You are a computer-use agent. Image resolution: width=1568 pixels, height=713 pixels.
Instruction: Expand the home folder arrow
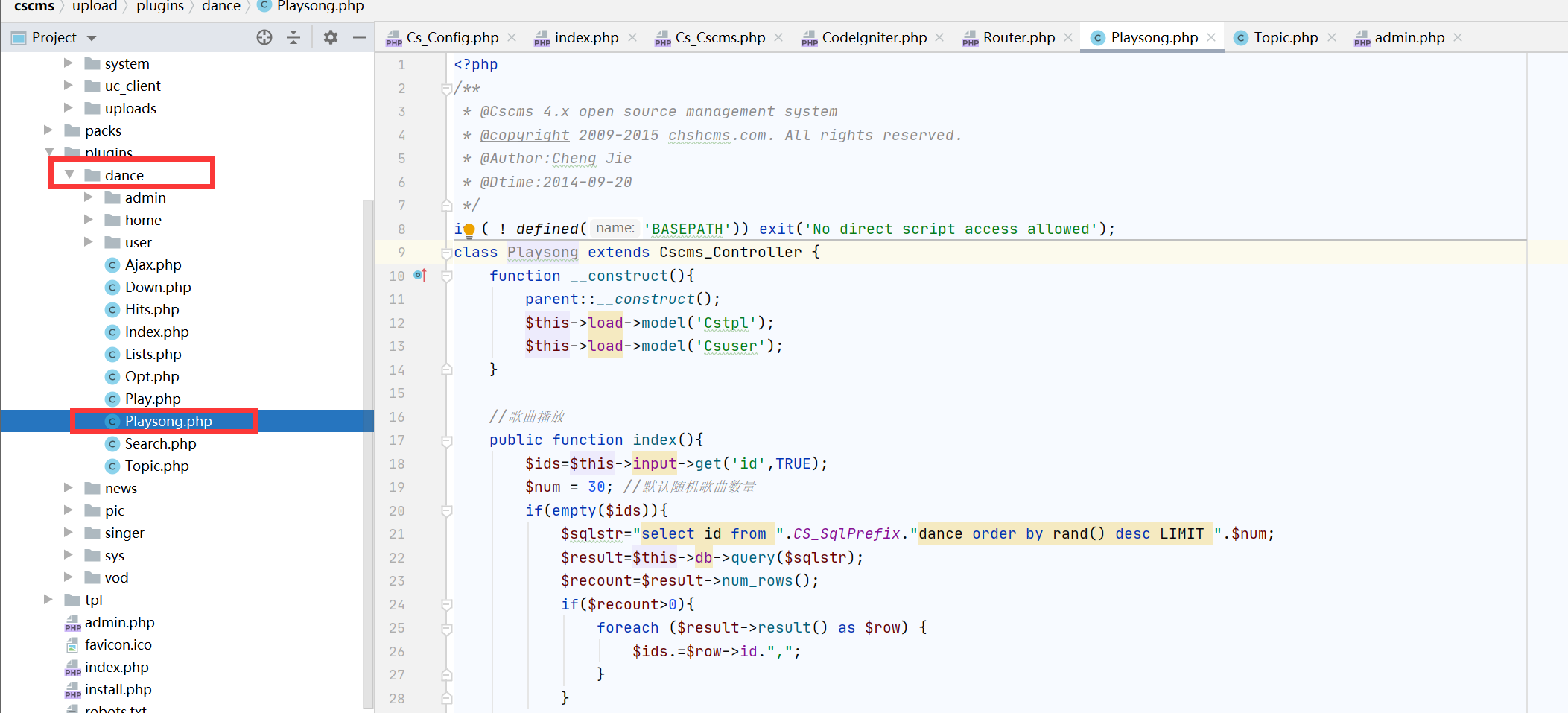89,220
